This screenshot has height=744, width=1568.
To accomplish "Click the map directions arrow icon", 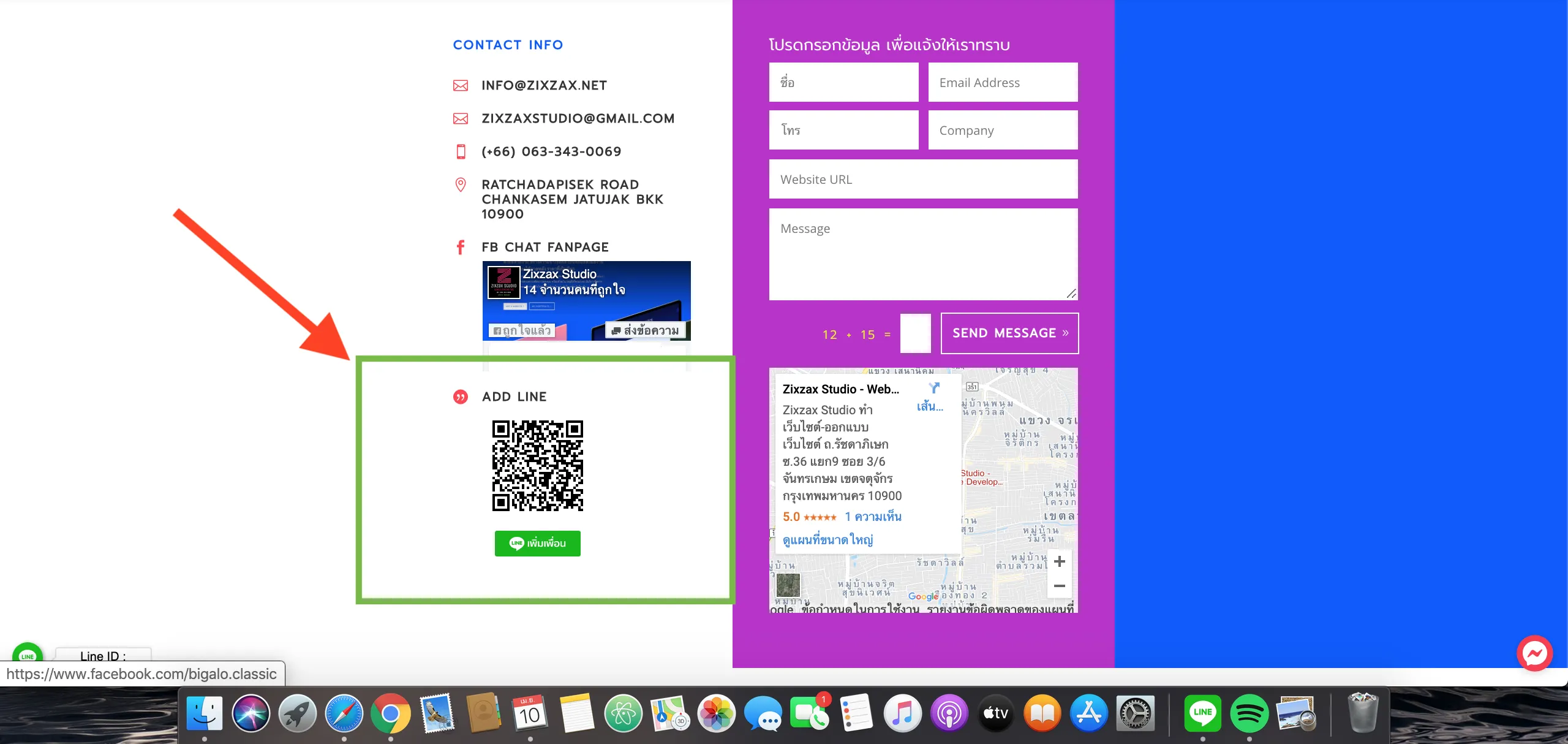I will click(x=933, y=388).
